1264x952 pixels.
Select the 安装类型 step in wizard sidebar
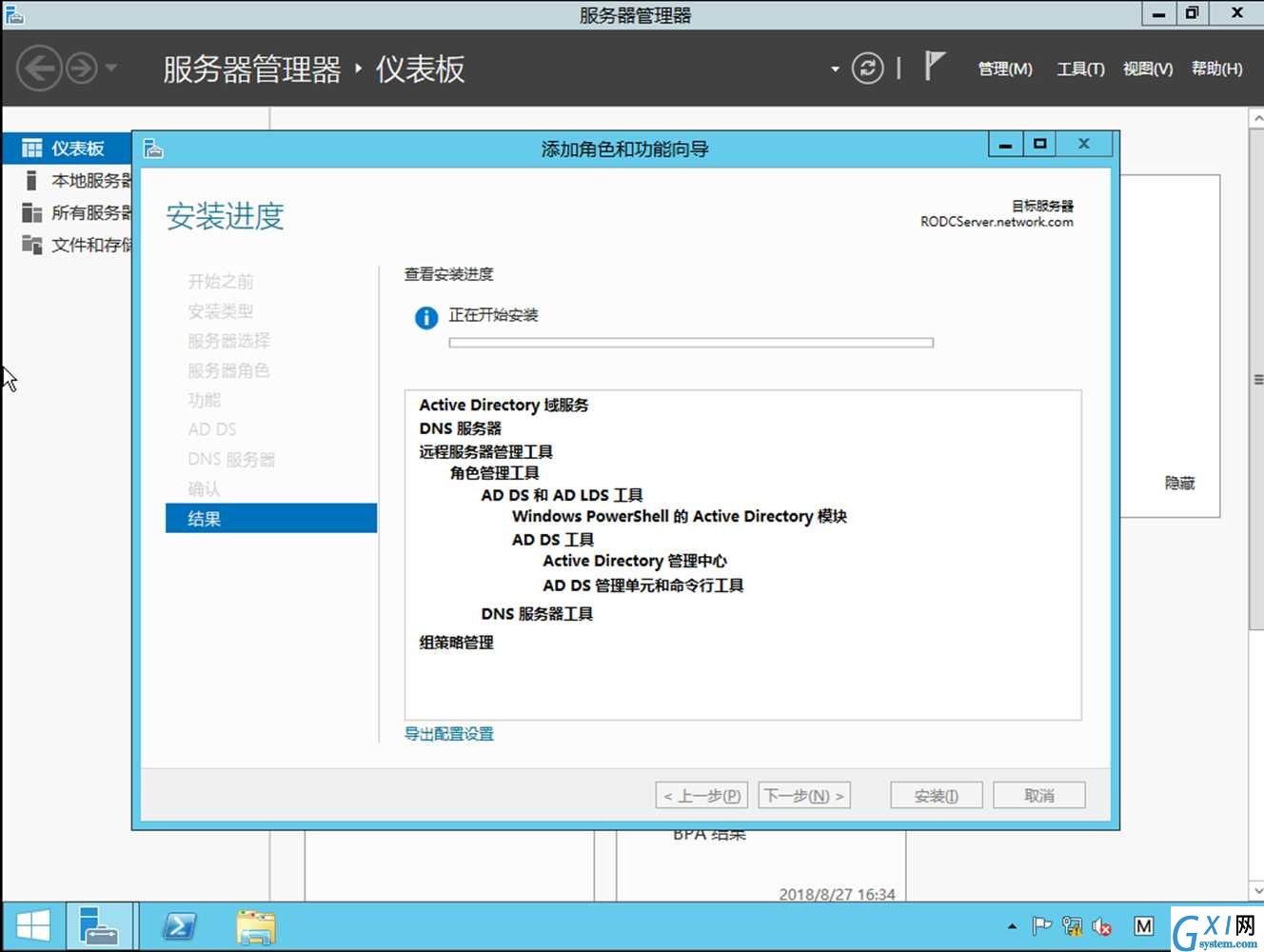[221, 311]
